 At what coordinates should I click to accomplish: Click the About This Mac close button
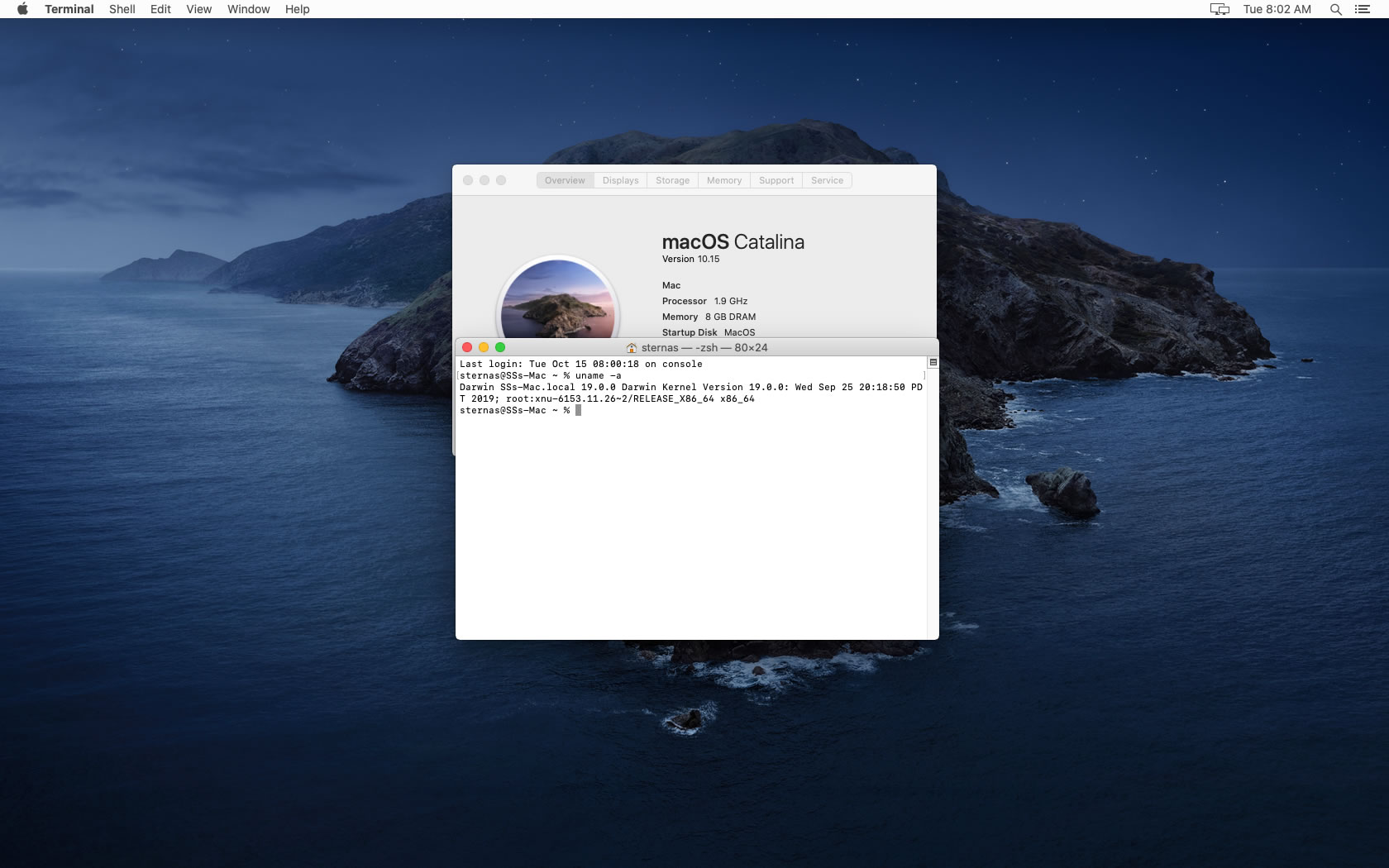468,180
